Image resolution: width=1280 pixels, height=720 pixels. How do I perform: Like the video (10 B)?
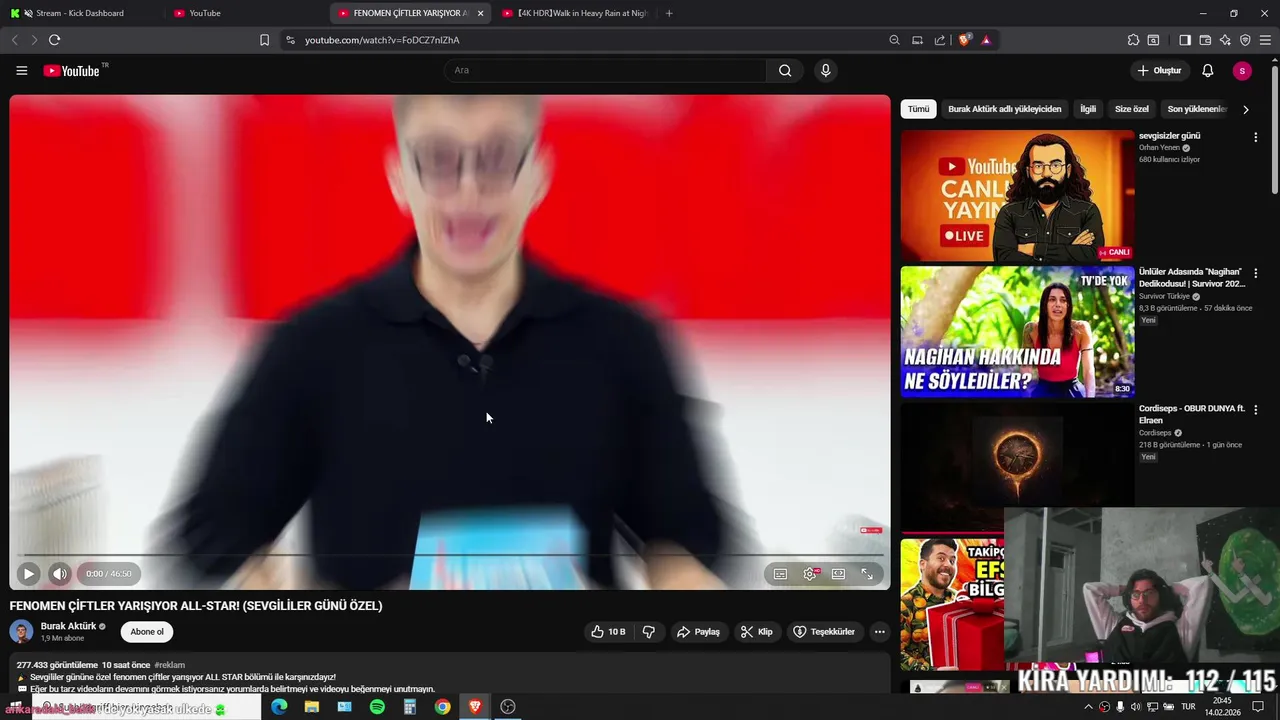[608, 632]
